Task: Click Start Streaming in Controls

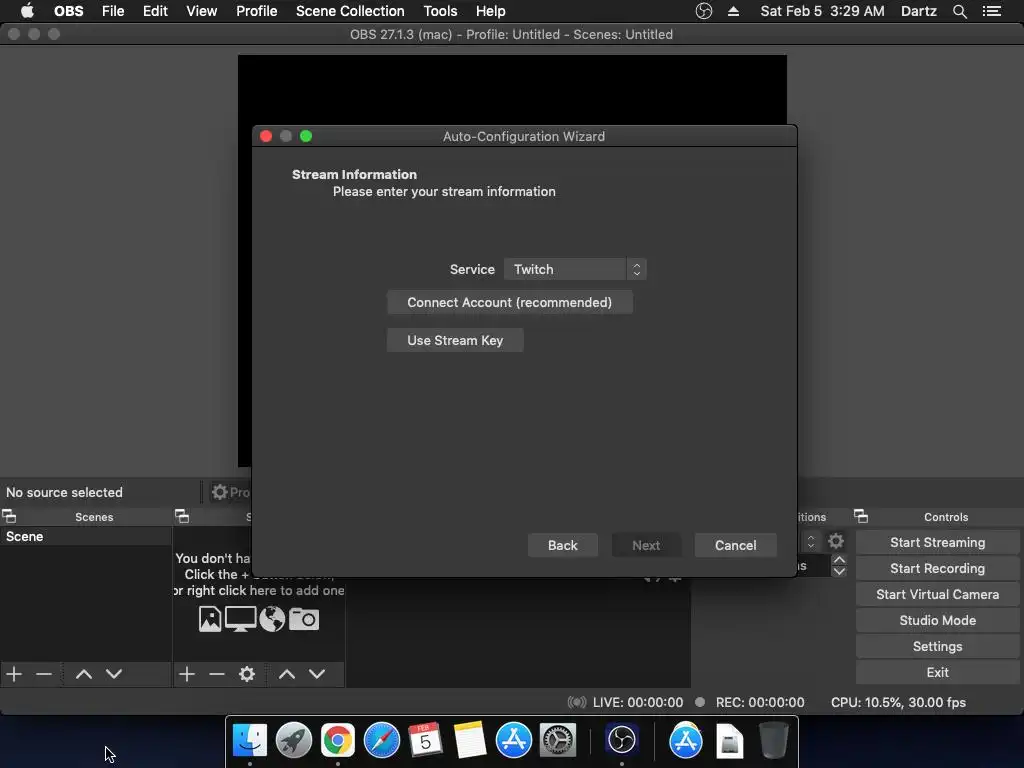Action: (937, 542)
